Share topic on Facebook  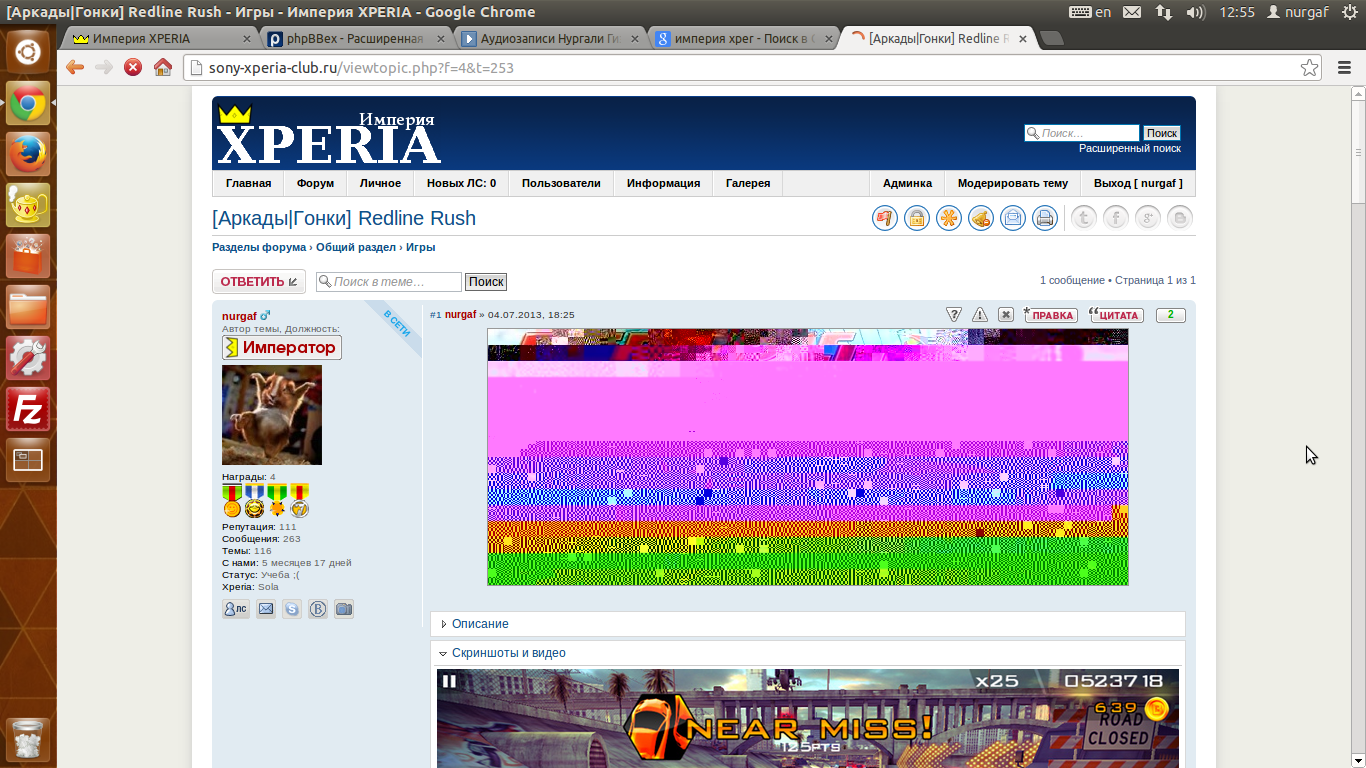tap(1116, 218)
